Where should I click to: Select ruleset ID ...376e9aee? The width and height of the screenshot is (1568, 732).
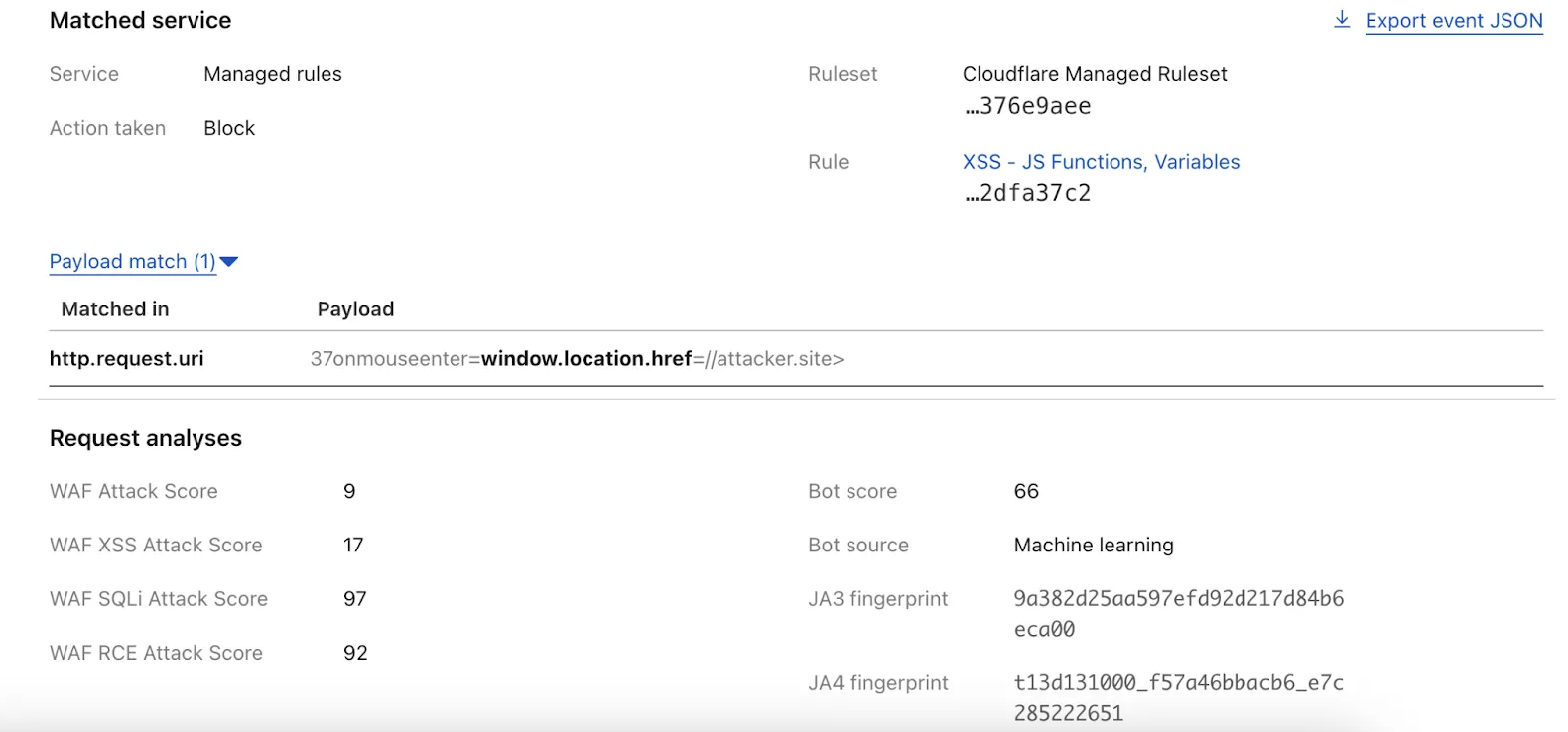coord(1027,106)
